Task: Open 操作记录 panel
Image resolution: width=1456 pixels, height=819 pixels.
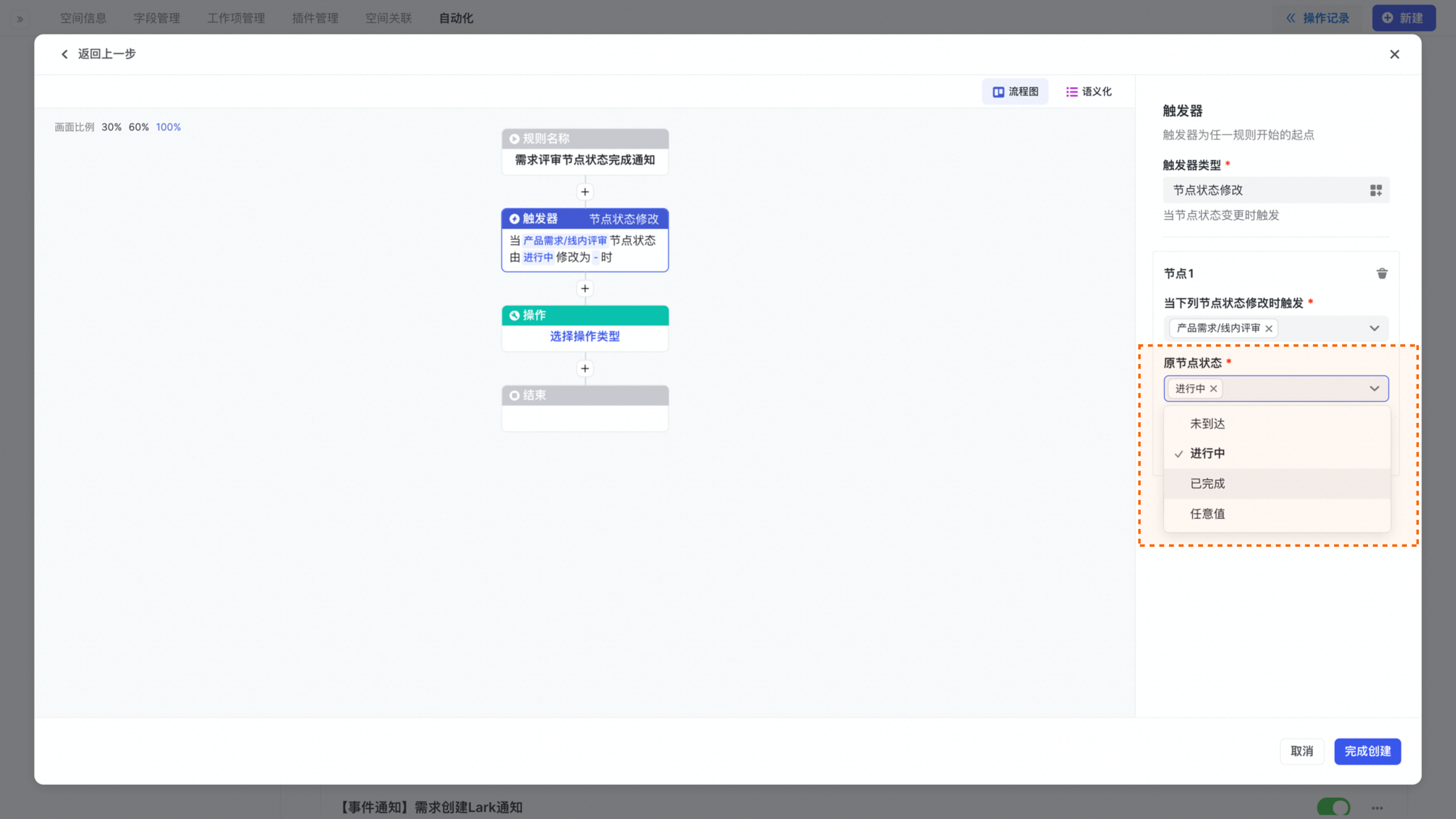Action: pyautogui.click(x=1318, y=18)
